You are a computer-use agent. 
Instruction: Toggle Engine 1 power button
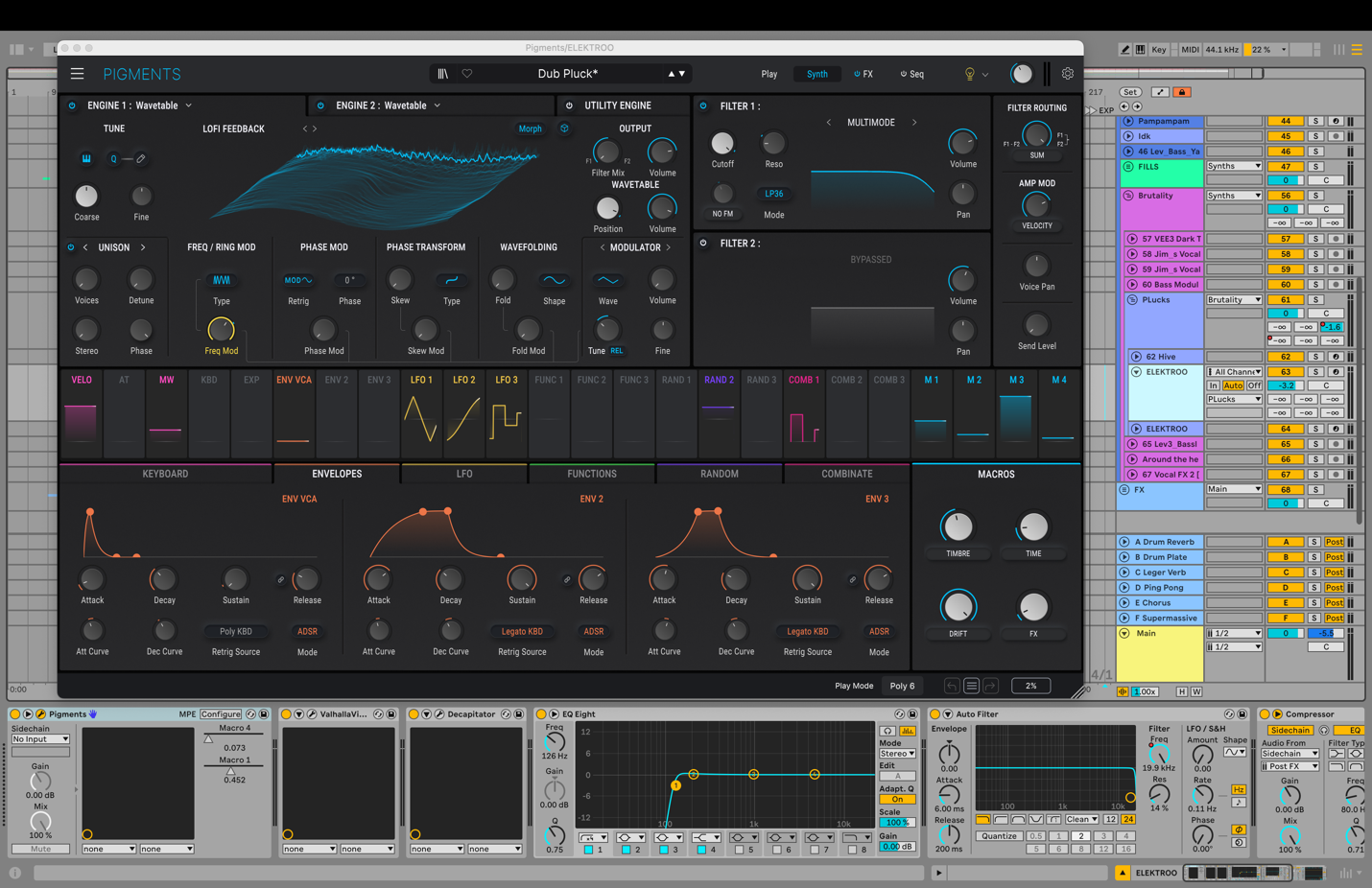tap(72, 105)
